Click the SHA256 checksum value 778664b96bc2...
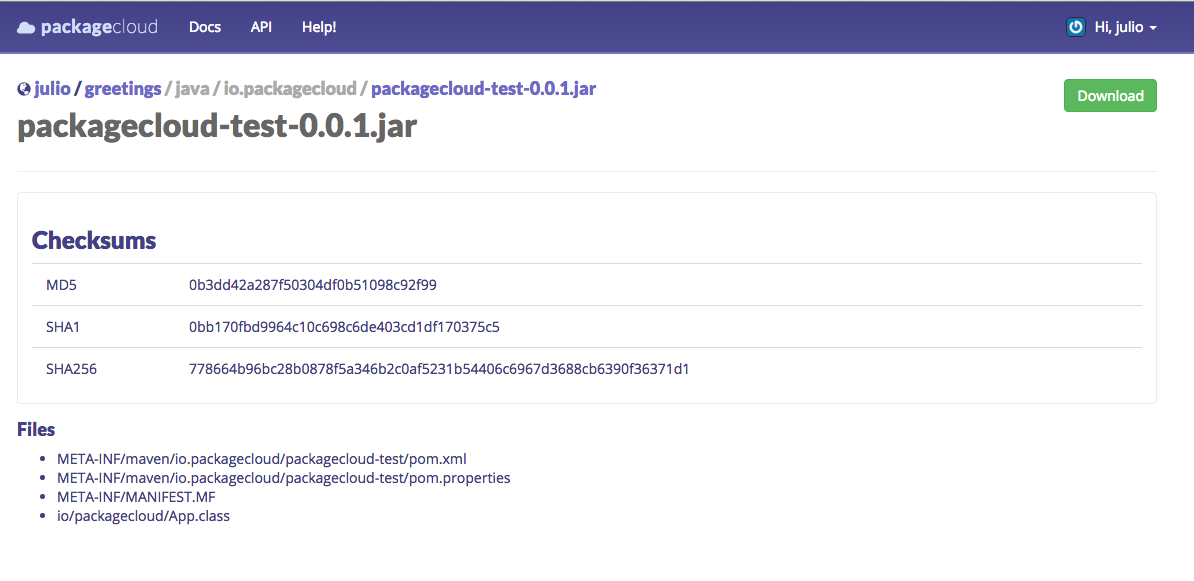The height and width of the screenshot is (581, 1194). [439, 369]
